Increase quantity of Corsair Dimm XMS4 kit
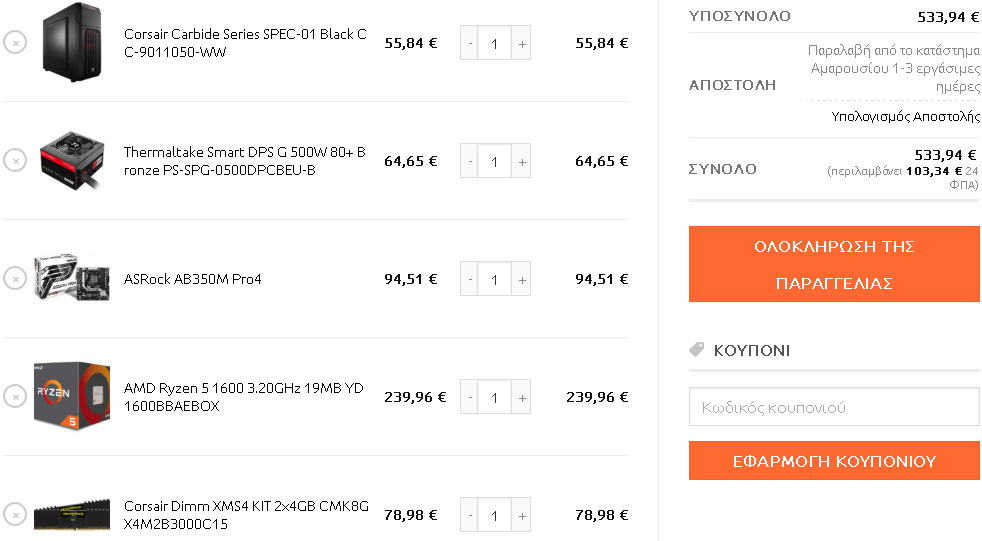Screen dimensions: 982x541 point(521,515)
